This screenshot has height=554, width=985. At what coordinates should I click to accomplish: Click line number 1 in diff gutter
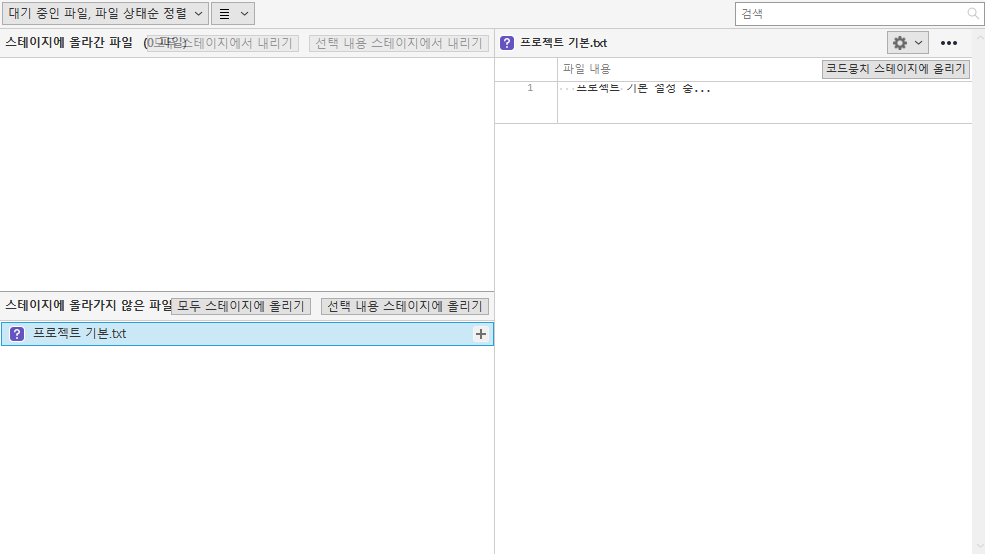530,88
